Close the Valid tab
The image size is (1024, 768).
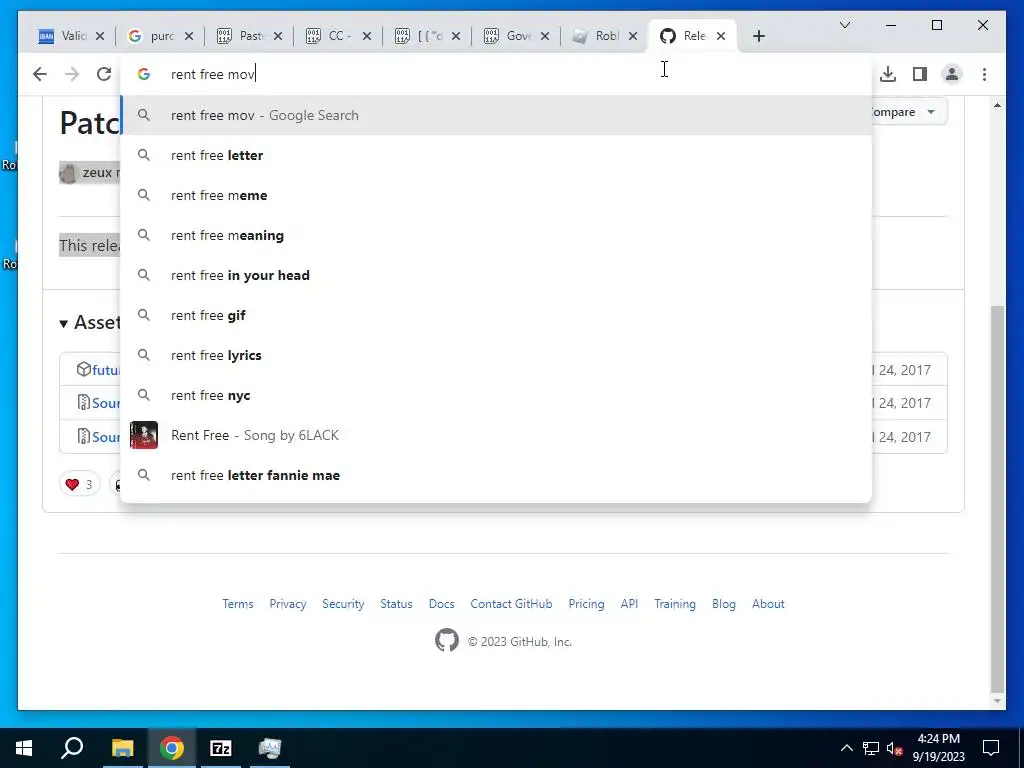100,36
